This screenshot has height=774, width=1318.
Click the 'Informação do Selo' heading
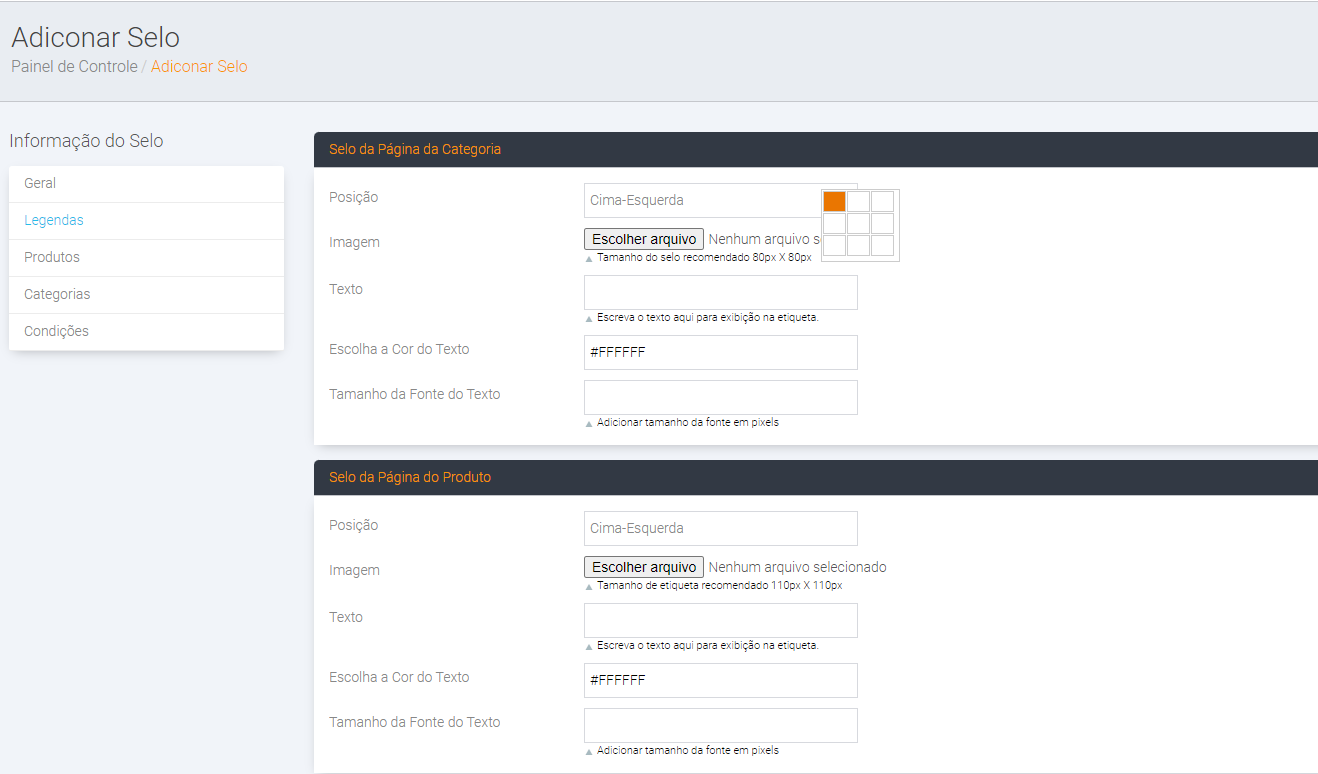click(x=86, y=141)
